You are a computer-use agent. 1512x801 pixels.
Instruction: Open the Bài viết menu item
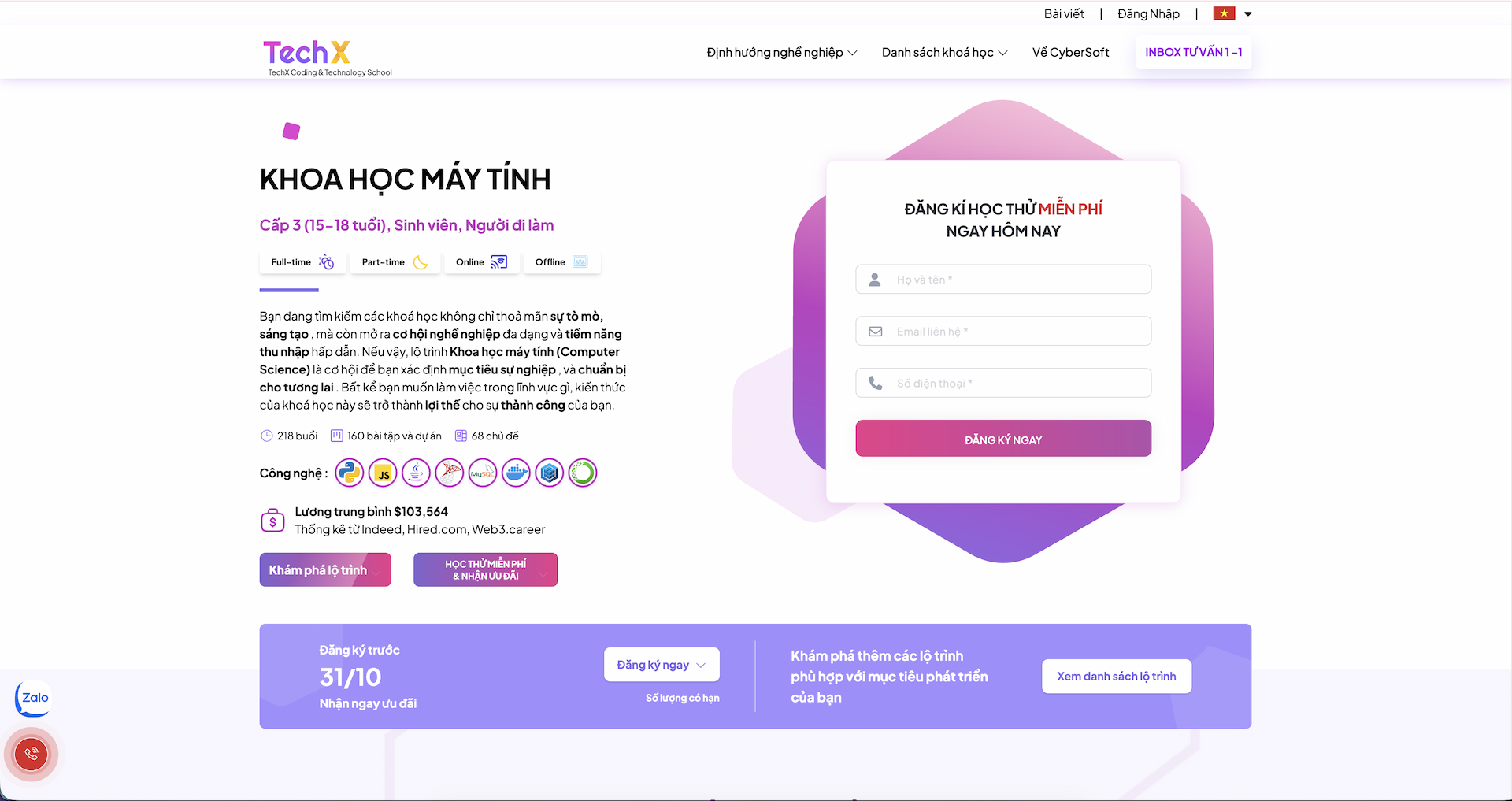pos(1063,13)
